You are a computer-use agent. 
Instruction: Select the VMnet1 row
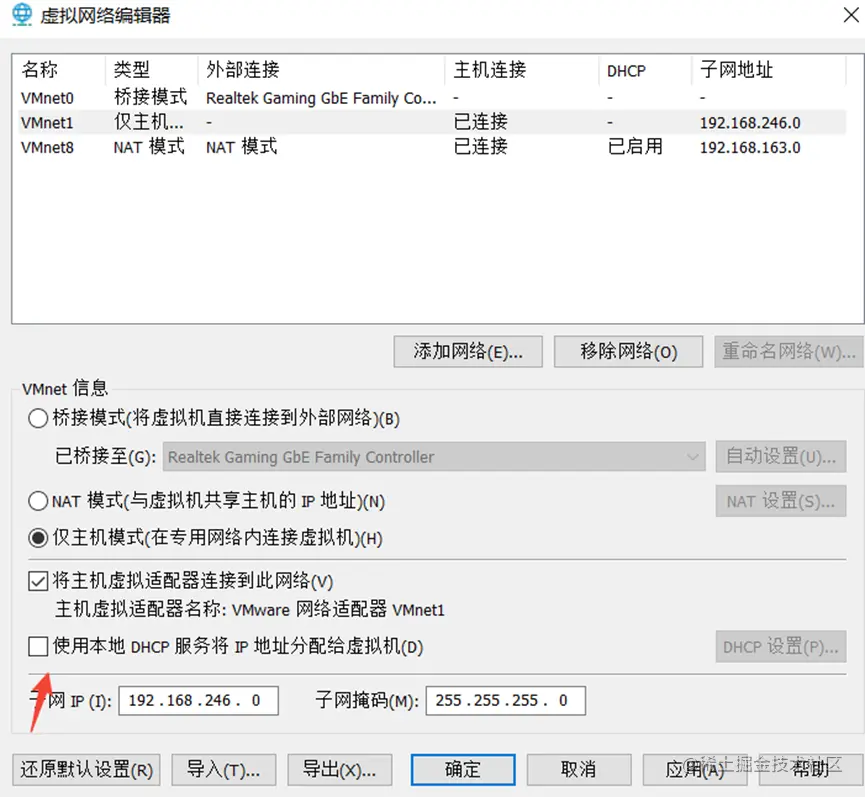click(432, 122)
